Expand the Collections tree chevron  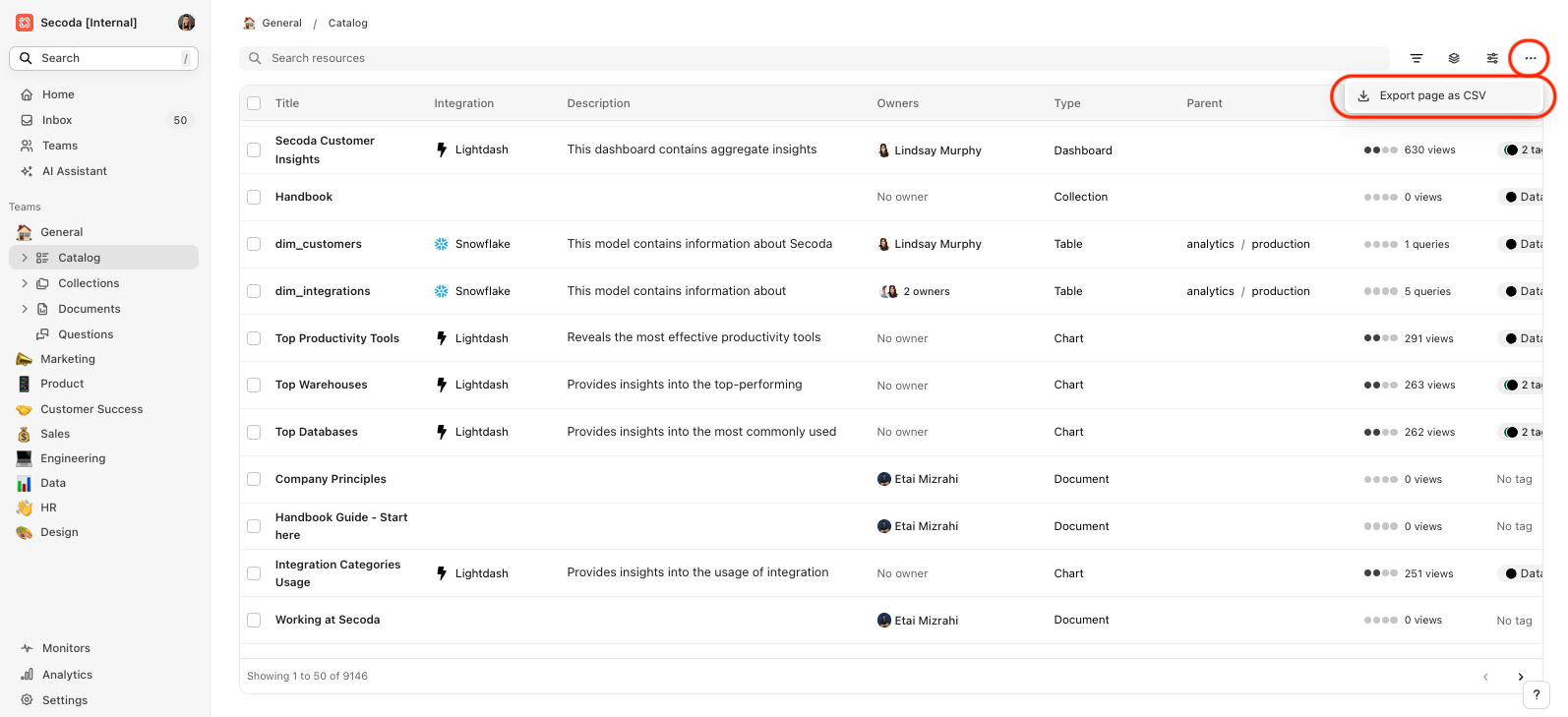25,283
